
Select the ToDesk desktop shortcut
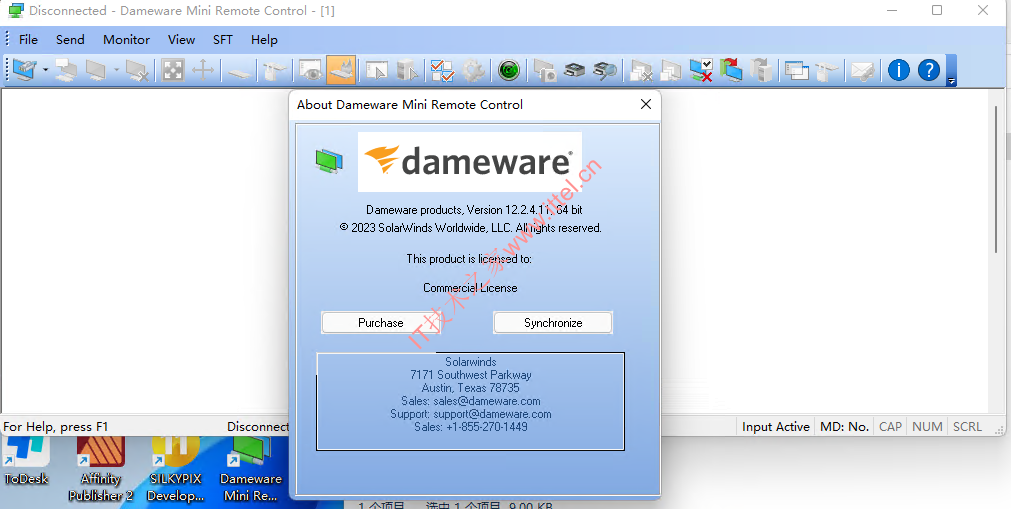pos(26,463)
